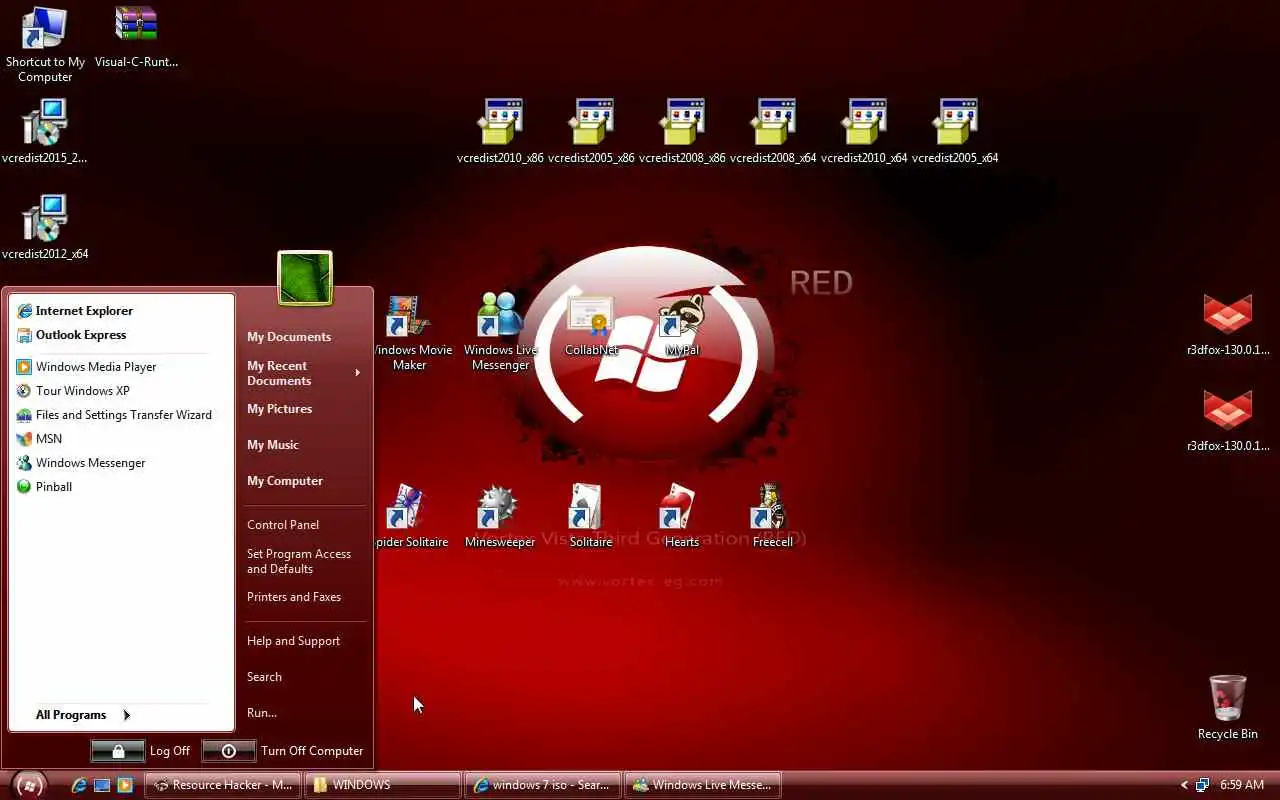Select Spider Solitaire desktop shortcut

point(412,517)
